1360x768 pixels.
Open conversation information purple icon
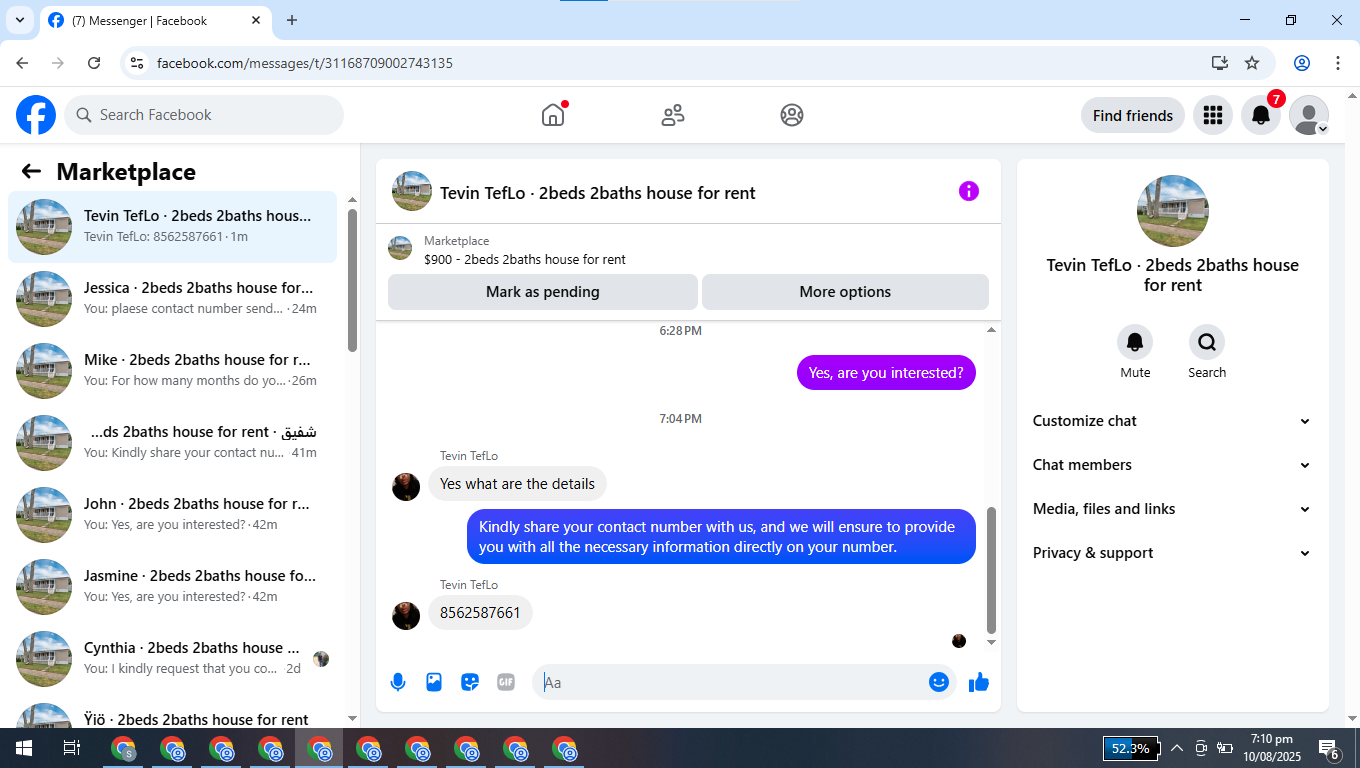tap(969, 191)
